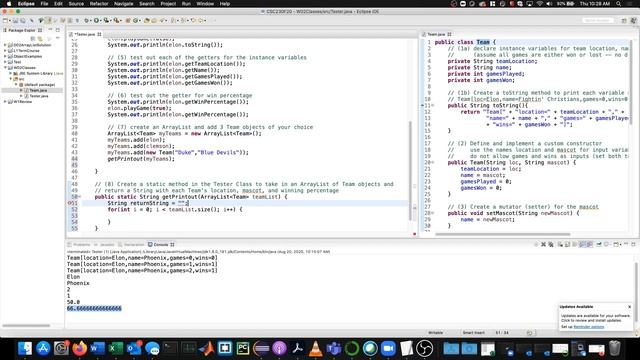640x360 pixels.
Task: Click the Open Perspective icon at top right
Action: (624, 20)
